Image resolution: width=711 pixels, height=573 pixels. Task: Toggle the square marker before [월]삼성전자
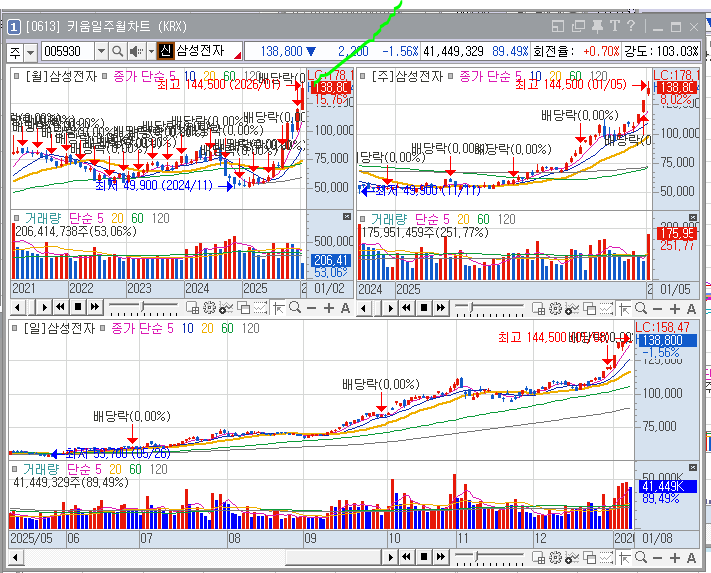[x=17, y=76]
